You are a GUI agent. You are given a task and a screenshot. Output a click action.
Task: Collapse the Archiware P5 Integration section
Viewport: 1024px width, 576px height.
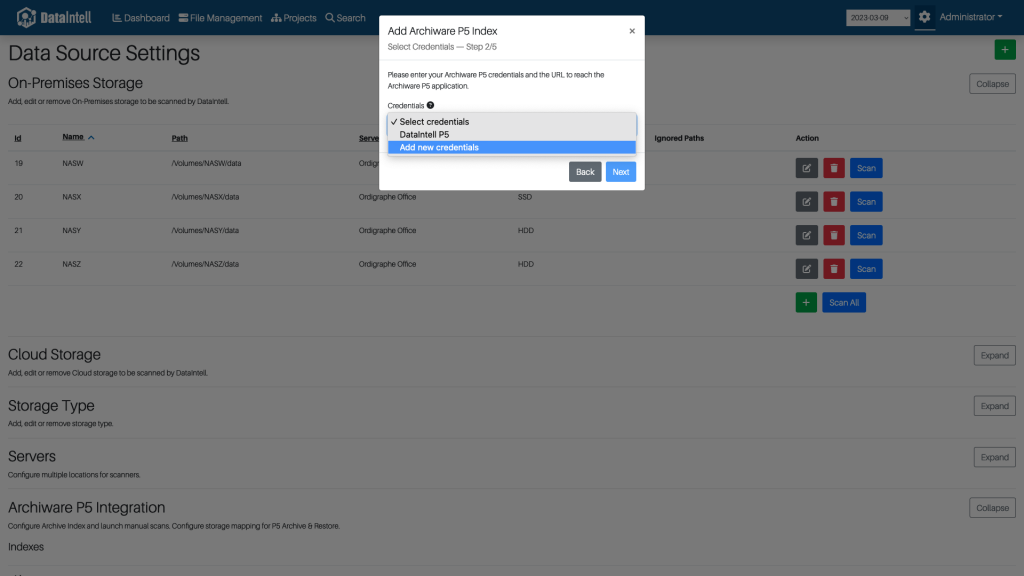click(x=992, y=507)
